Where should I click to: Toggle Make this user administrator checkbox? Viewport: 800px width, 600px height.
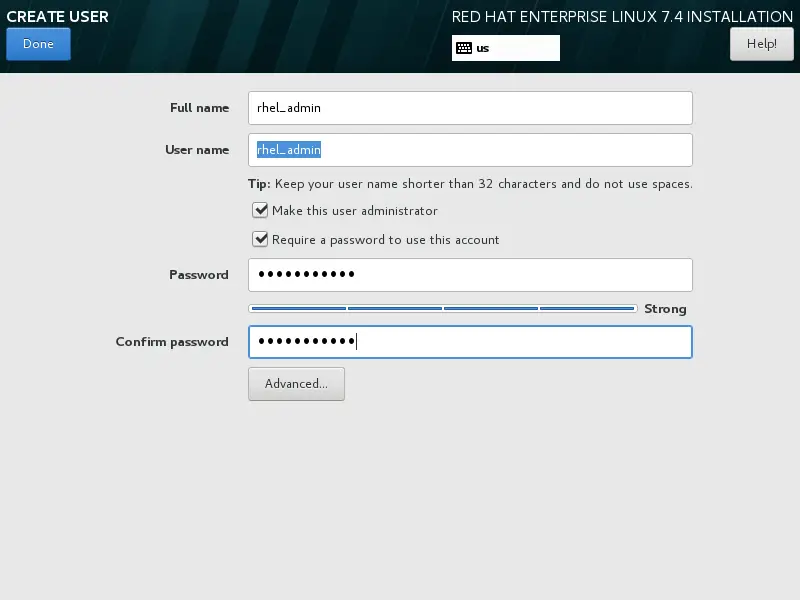(x=260, y=210)
